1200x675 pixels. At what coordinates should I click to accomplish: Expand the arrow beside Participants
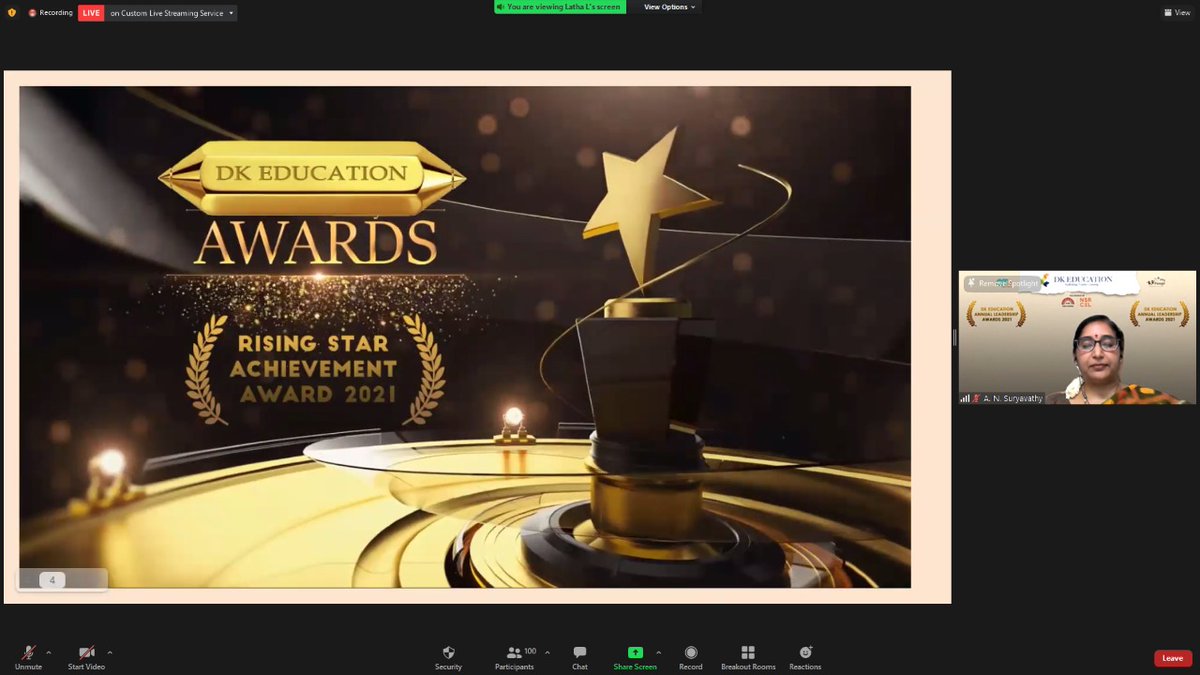[x=547, y=652]
